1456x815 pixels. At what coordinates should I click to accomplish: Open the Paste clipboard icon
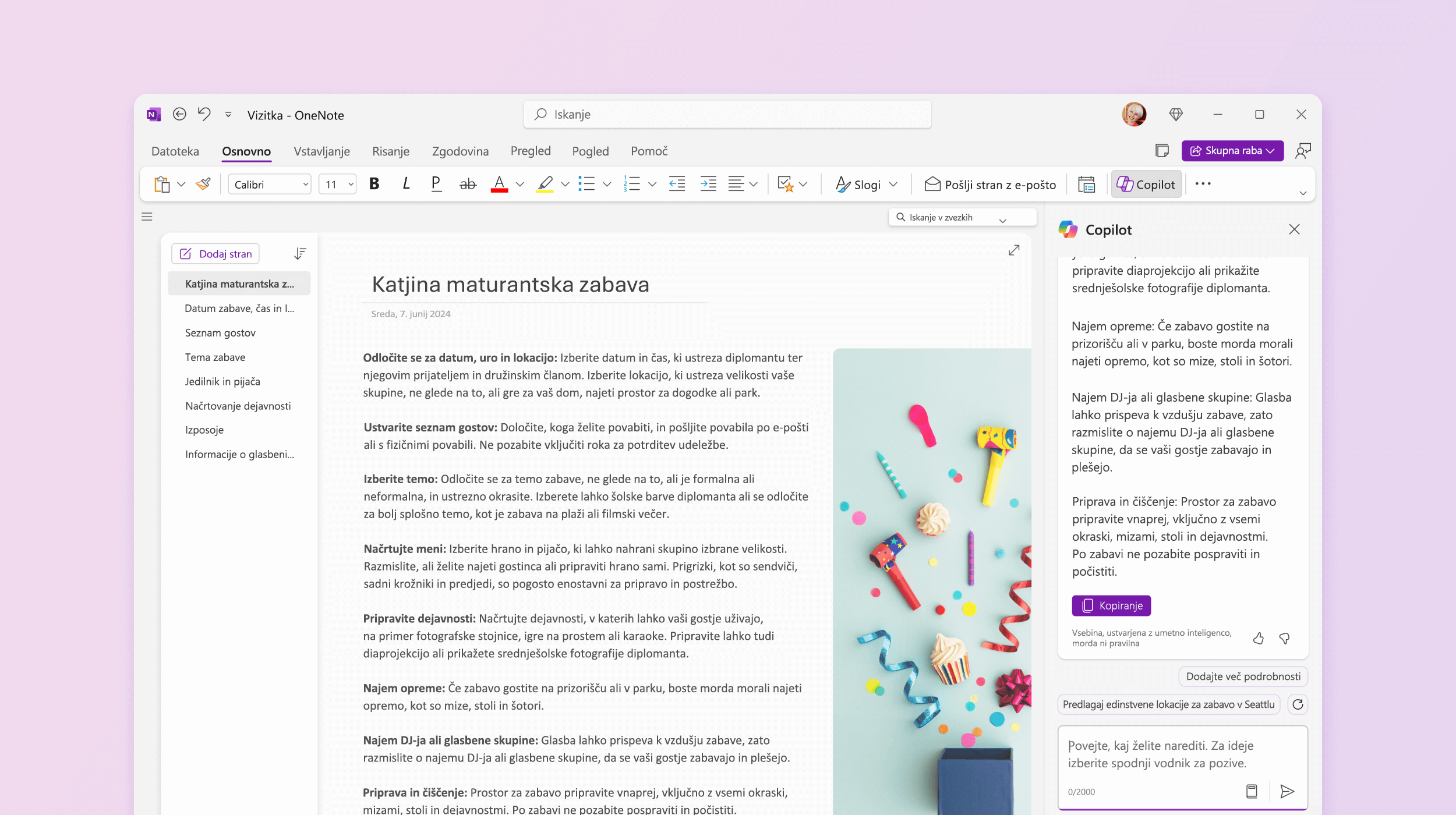click(x=162, y=185)
